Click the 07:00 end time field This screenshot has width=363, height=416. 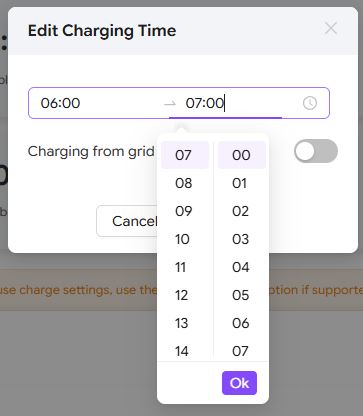(x=233, y=103)
